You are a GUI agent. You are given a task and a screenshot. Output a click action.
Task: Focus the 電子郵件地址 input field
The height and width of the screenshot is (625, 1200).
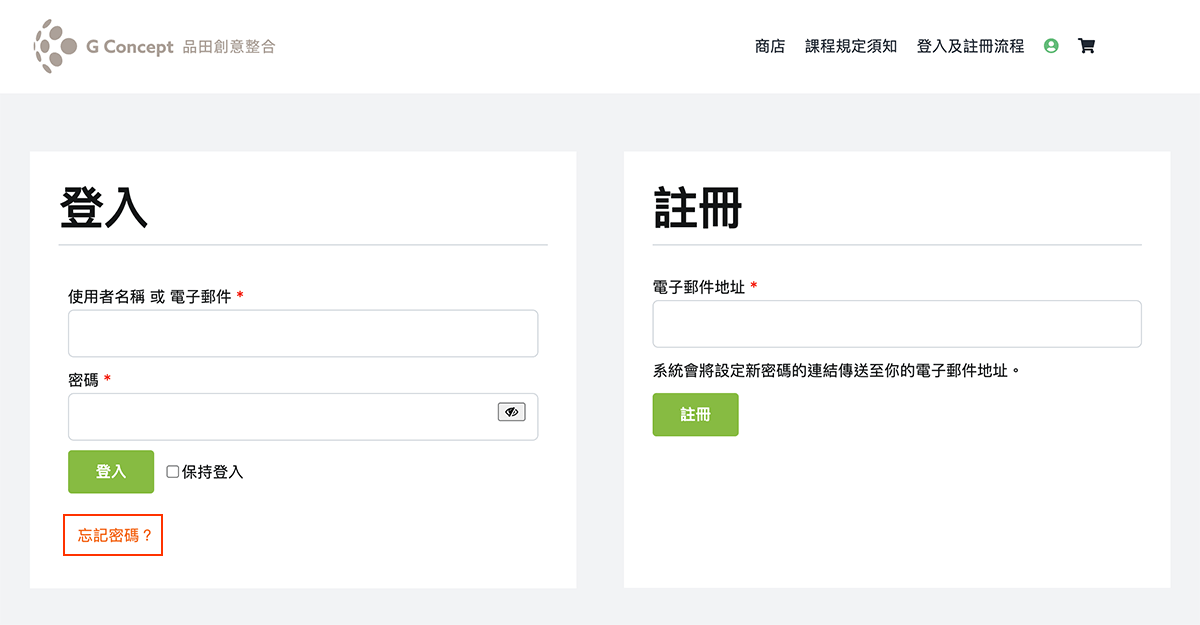(x=897, y=323)
